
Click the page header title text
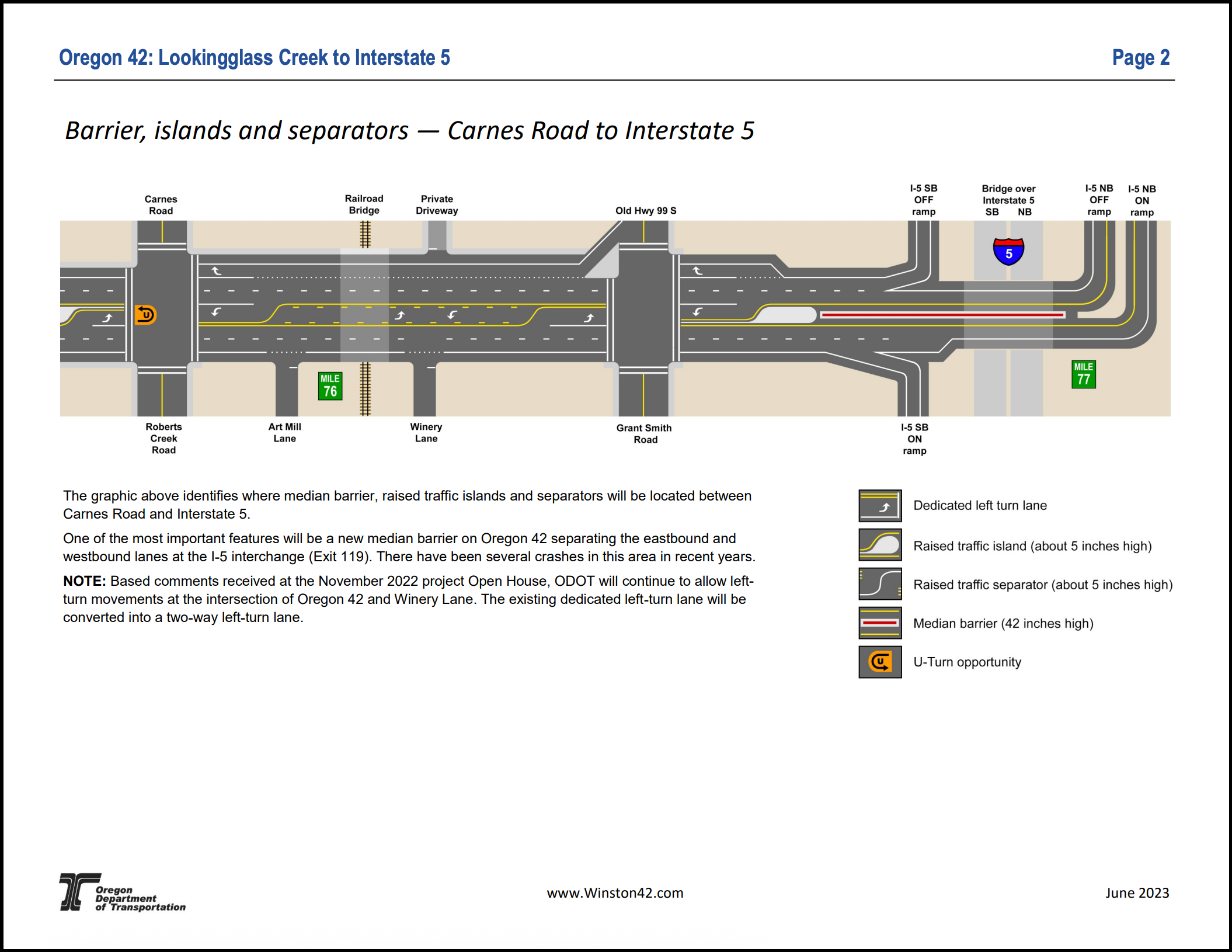[x=255, y=58]
